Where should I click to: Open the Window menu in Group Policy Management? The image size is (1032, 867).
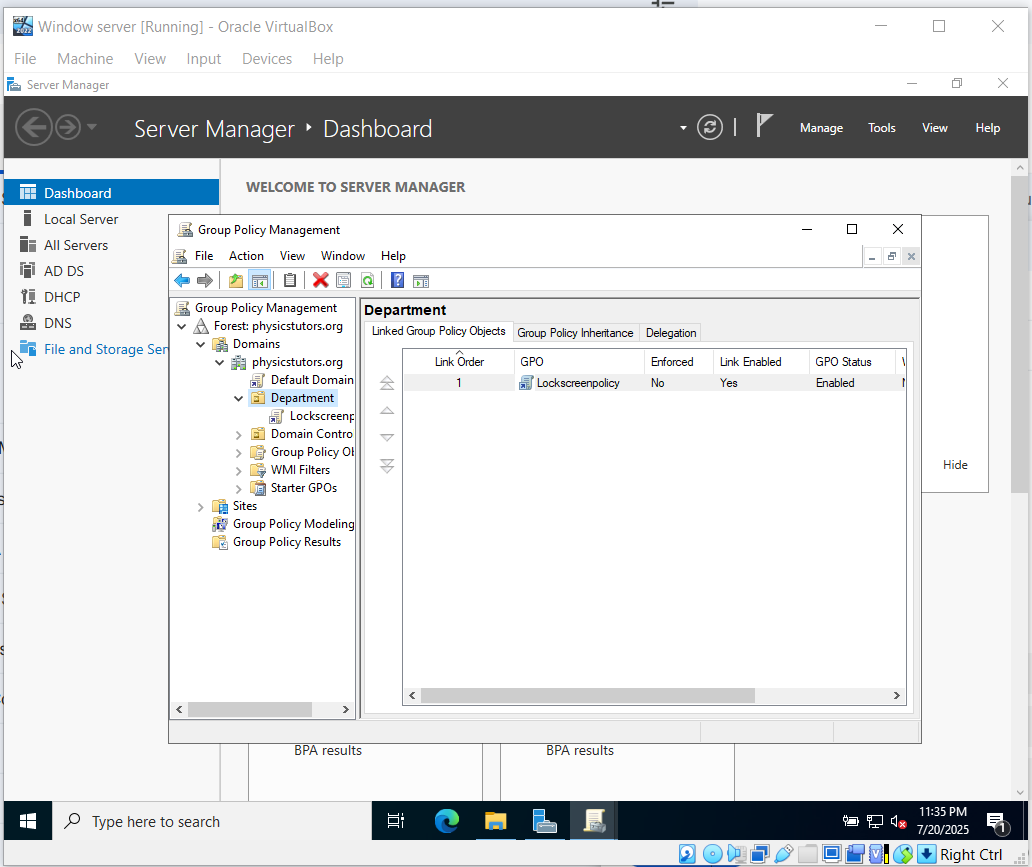pyautogui.click(x=343, y=255)
